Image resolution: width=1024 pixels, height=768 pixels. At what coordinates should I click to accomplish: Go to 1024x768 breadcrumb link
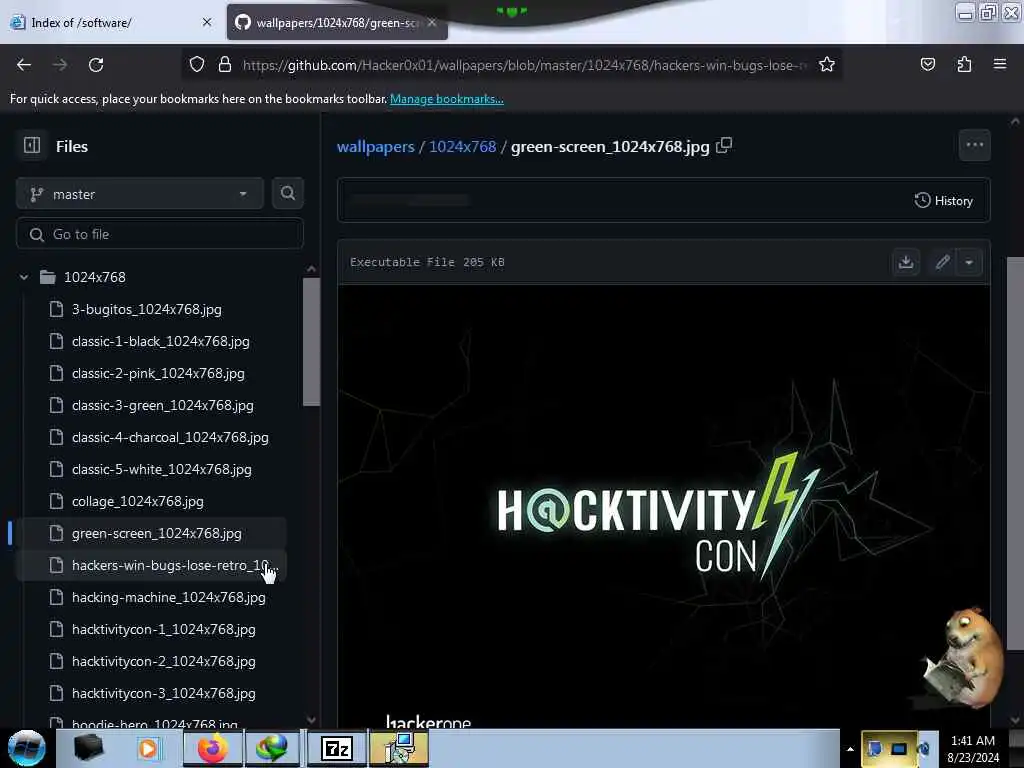(462, 146)
